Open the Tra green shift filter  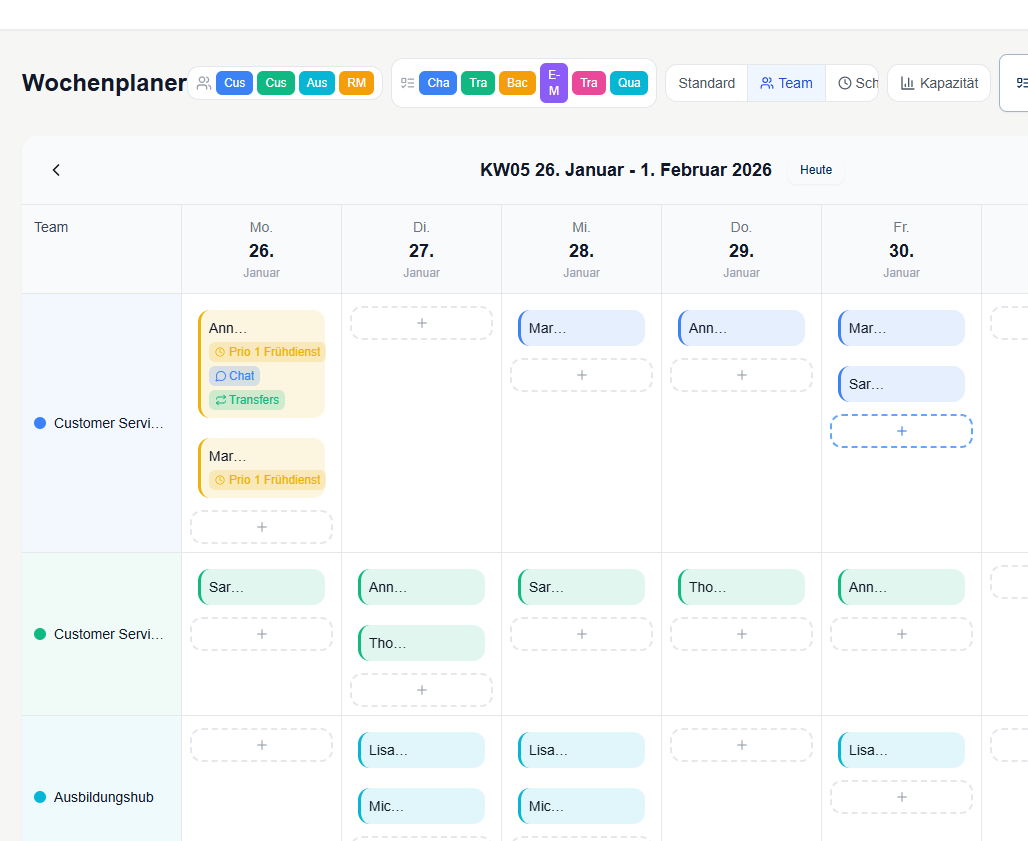coord(478,83)
